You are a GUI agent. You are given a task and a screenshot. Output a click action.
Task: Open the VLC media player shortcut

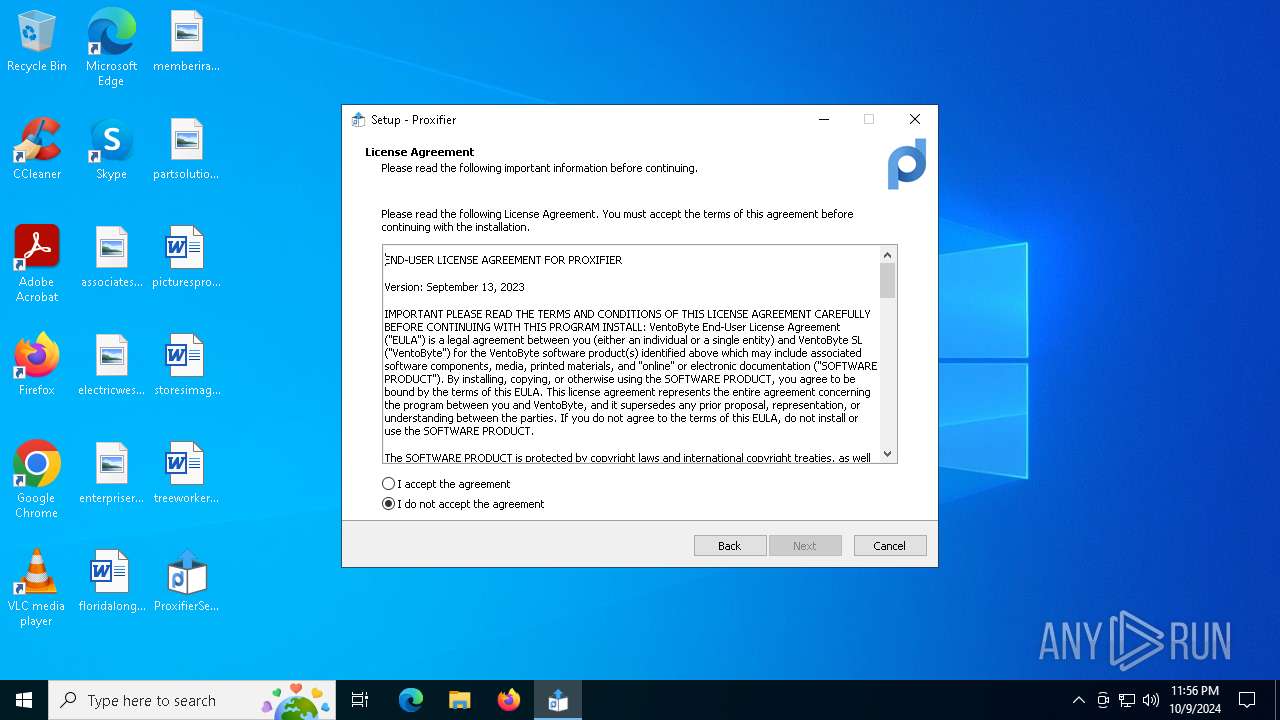tap(37, 588)
